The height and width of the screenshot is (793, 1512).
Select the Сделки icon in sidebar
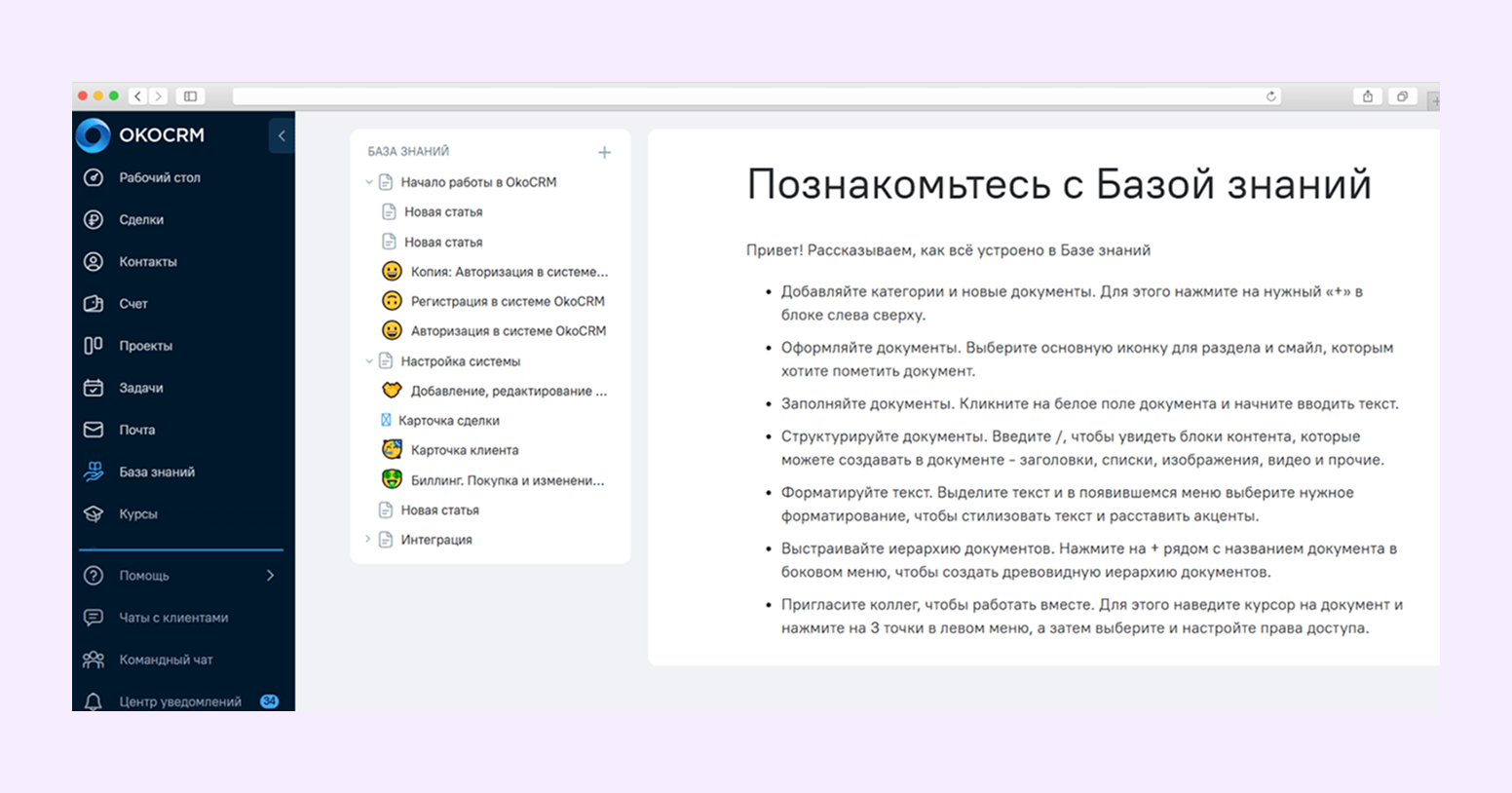pos(94,219)
